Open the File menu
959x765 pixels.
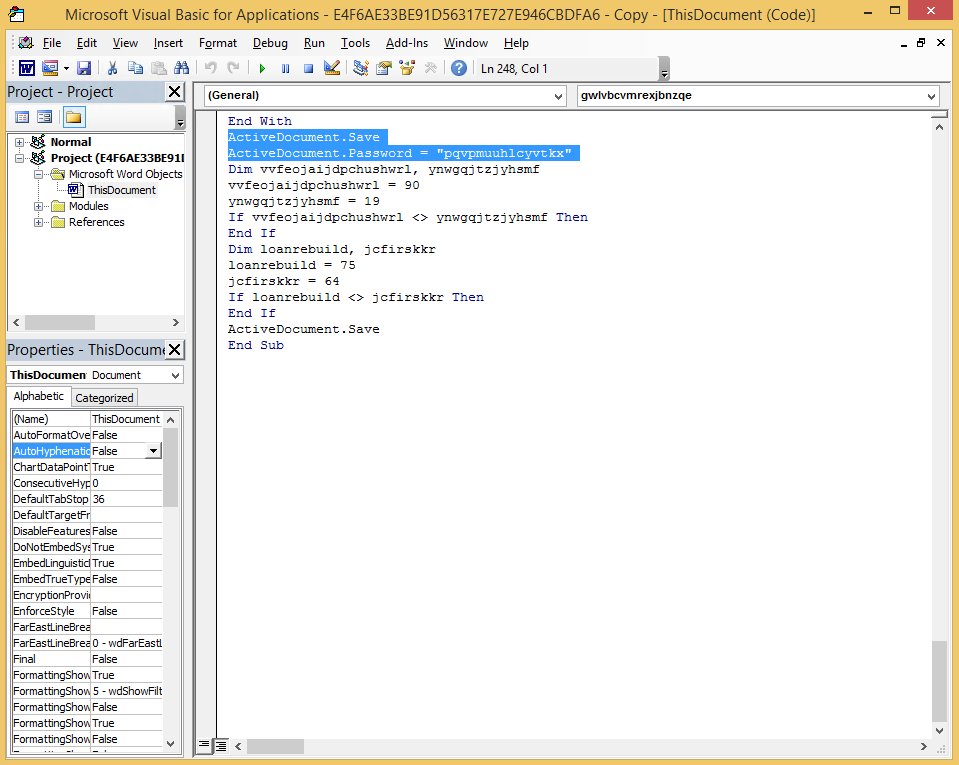[52, 43]
